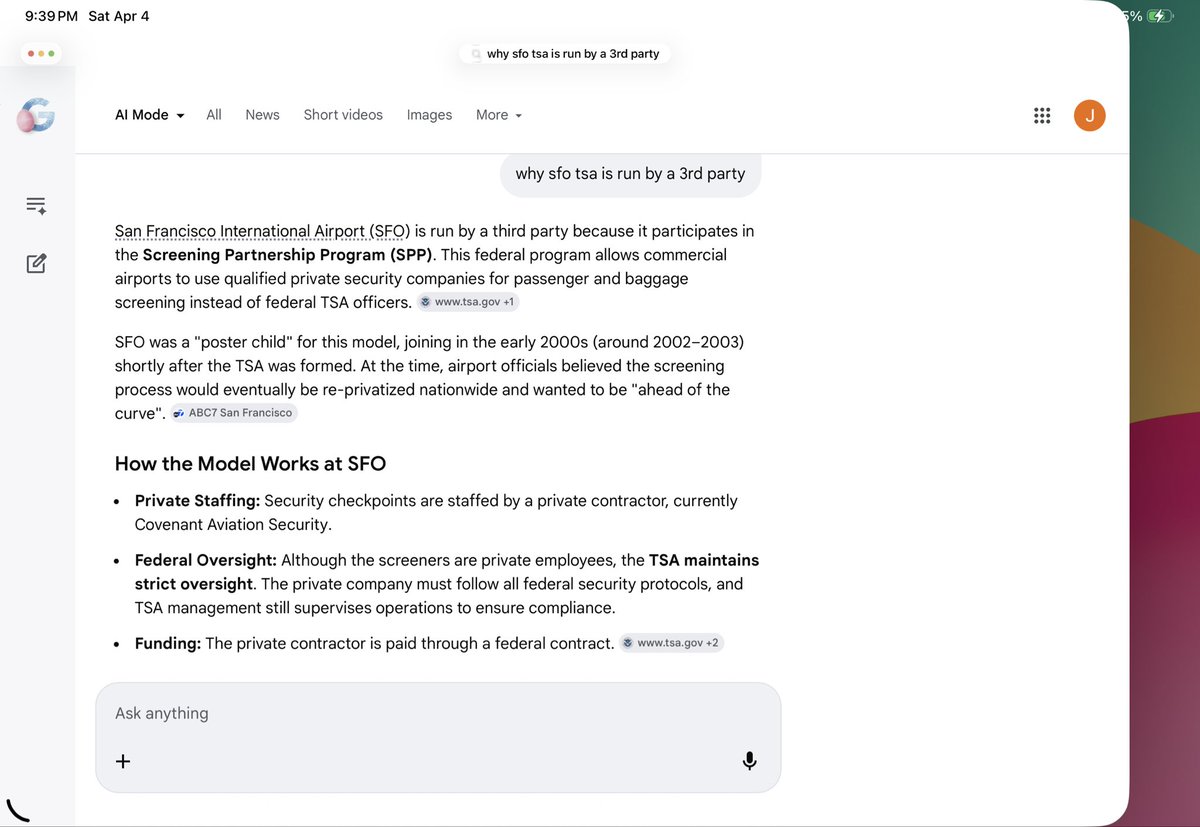Tap the address bar showing the query
Screen dimensions: 1200x827
(565, 54)
